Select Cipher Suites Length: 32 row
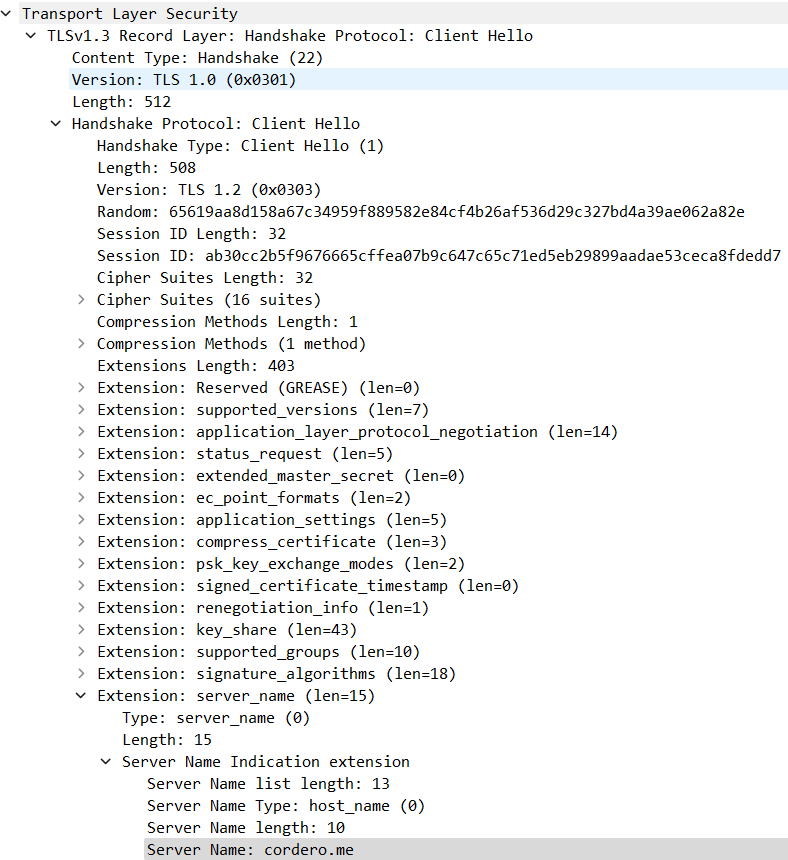This screenshot has height=860, width=788. [205, 278]
